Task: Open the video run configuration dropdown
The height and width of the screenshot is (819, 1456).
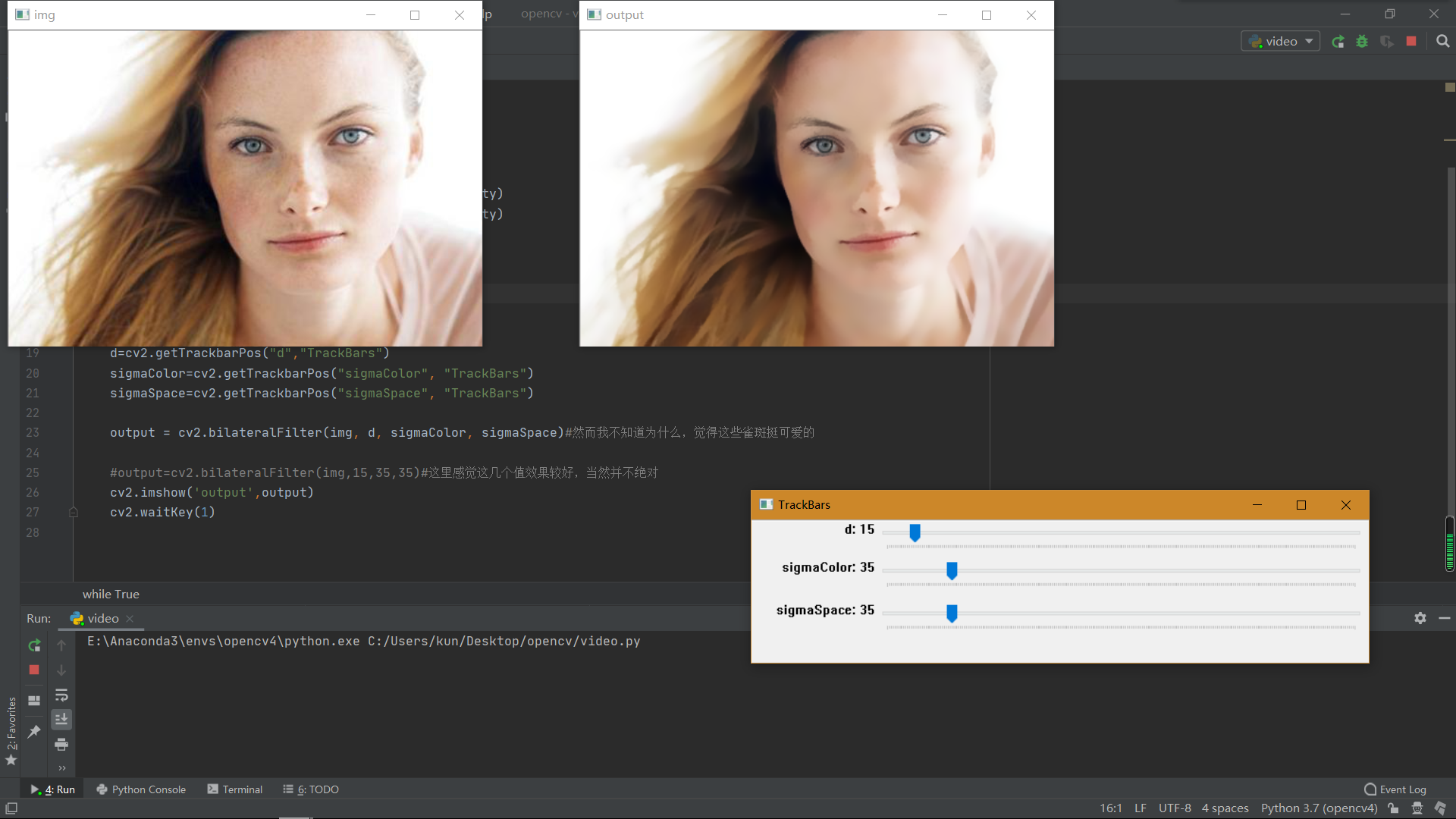Action: click(x=1280, y=41)
